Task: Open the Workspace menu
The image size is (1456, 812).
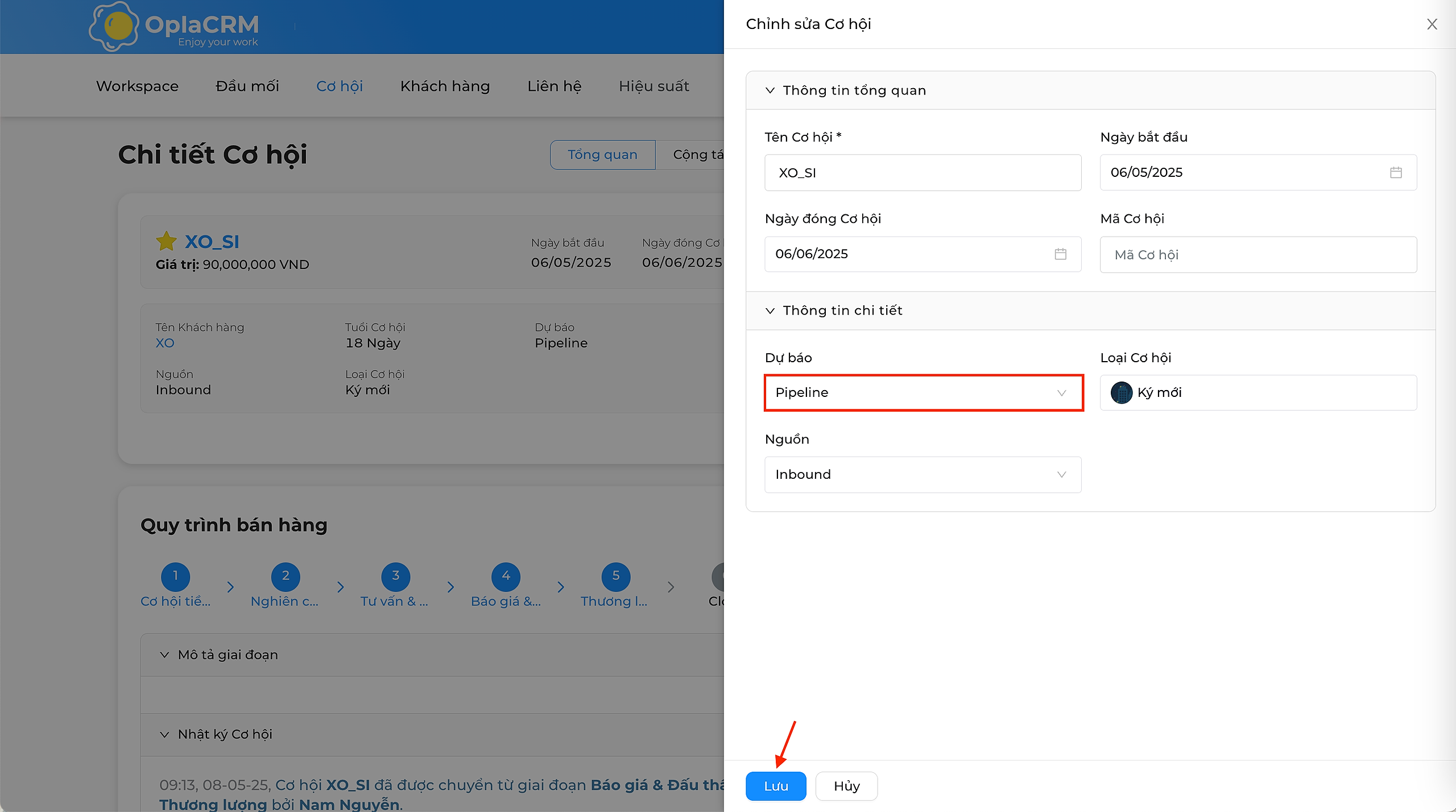Action: tap(137, 86)
